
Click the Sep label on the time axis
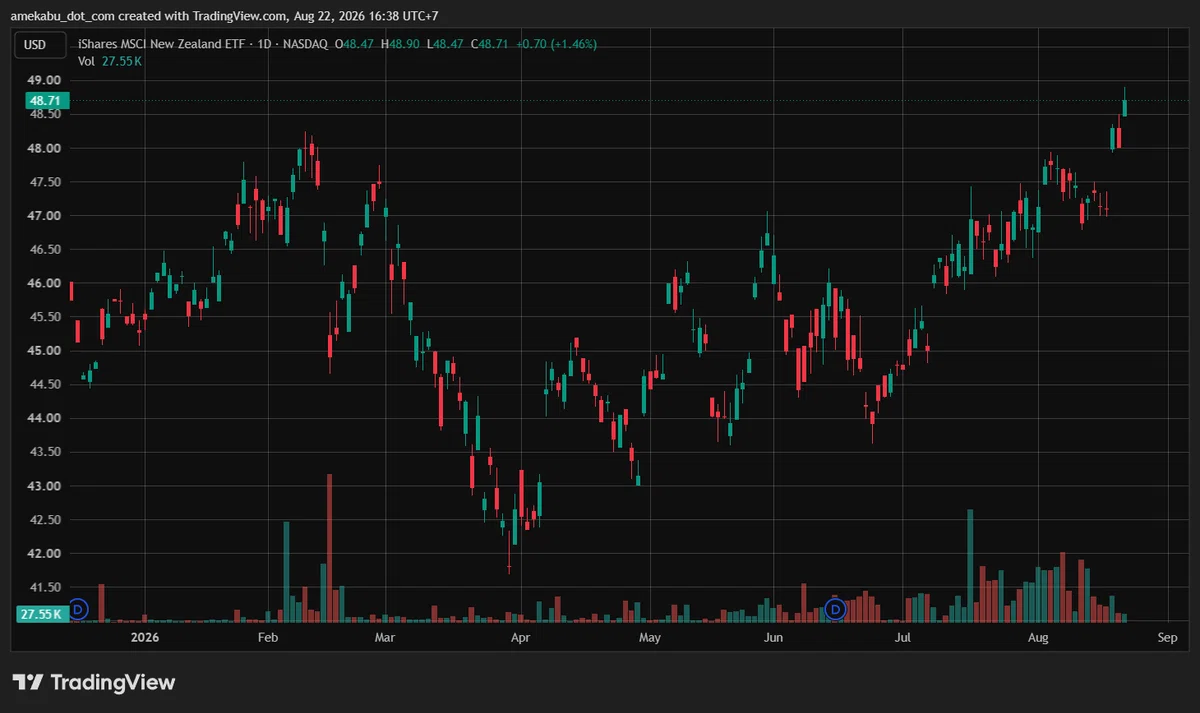(x=1167, y=637)
